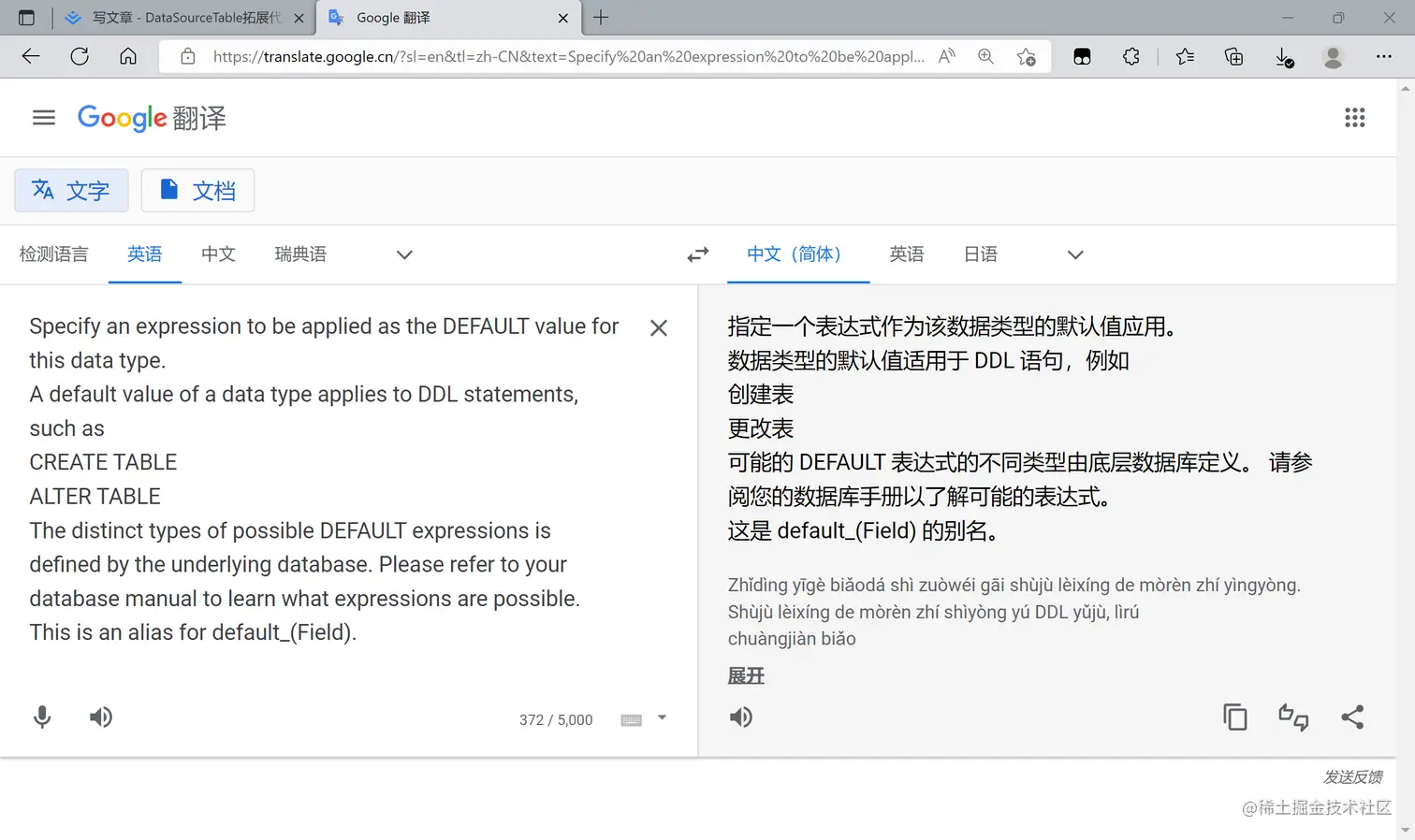View site information lock icon
The width and height of the screenshot is (1415, 840).
pyautogui.click(x=188, y=56)
